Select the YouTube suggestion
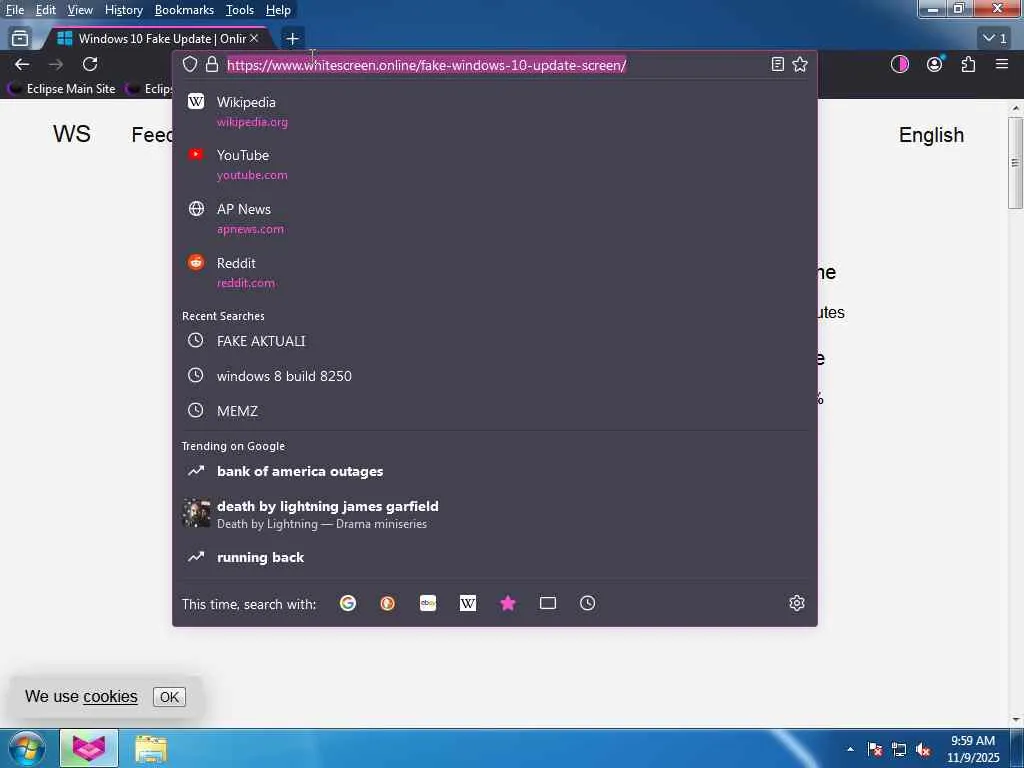Image resolution: width=1024 pixels, height=768 pixels. tap(494, 165)
